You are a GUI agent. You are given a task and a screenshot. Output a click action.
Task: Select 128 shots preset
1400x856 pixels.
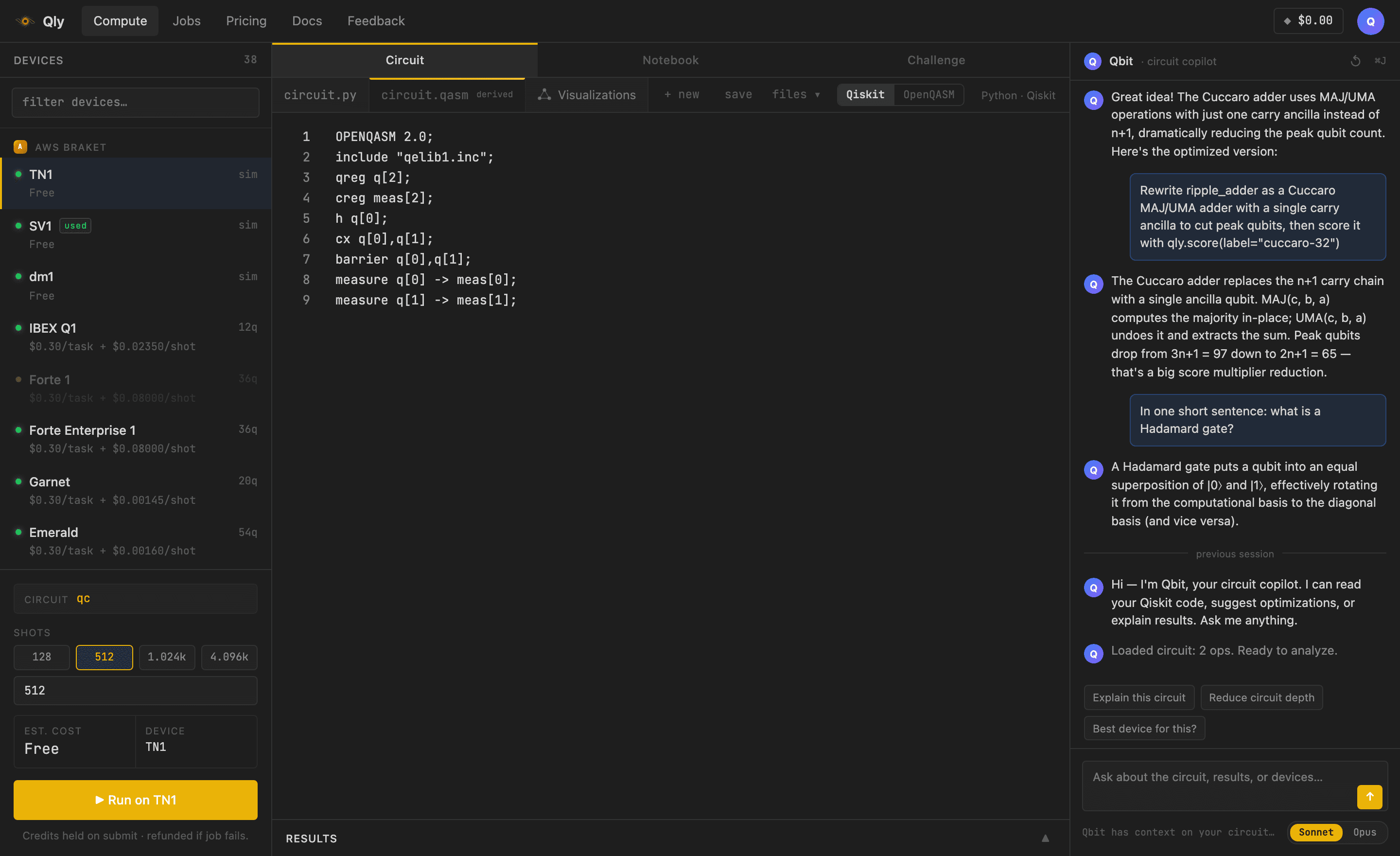[41, 657]
